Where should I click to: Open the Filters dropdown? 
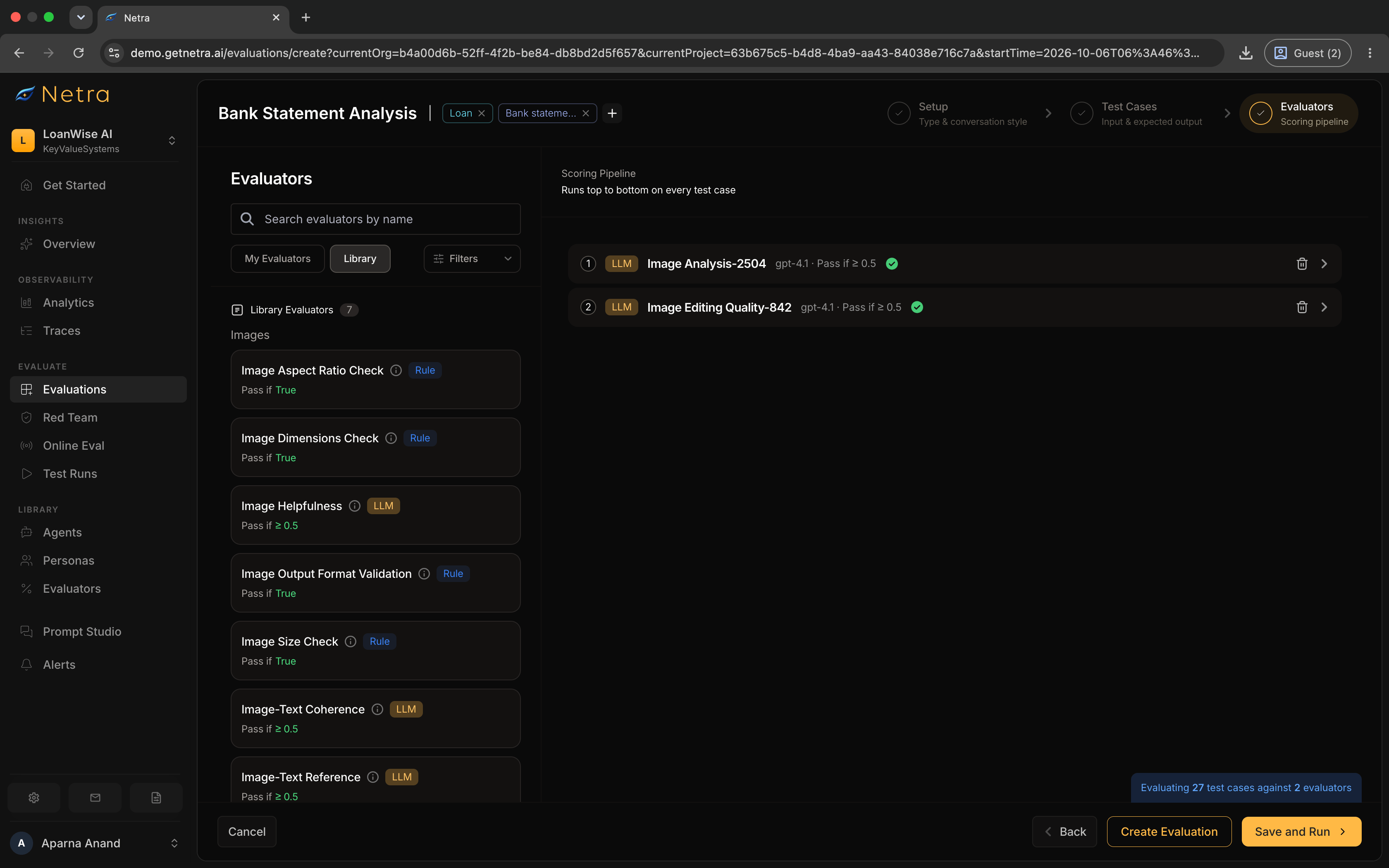[472, 259]
